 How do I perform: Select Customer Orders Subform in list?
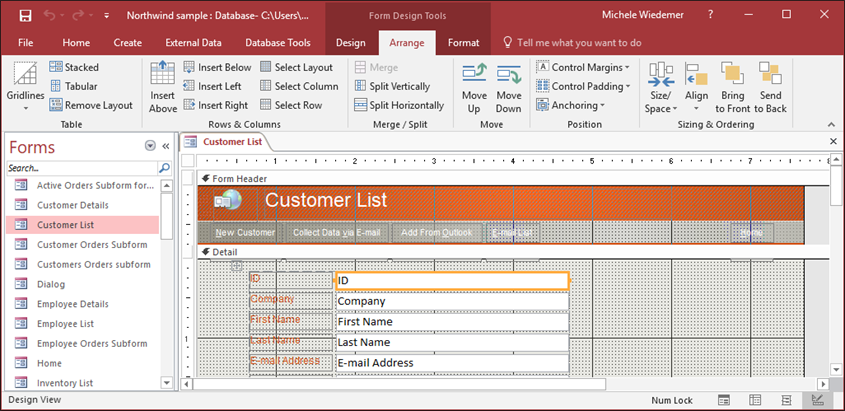pyautogui.click(x=83, y=245)
